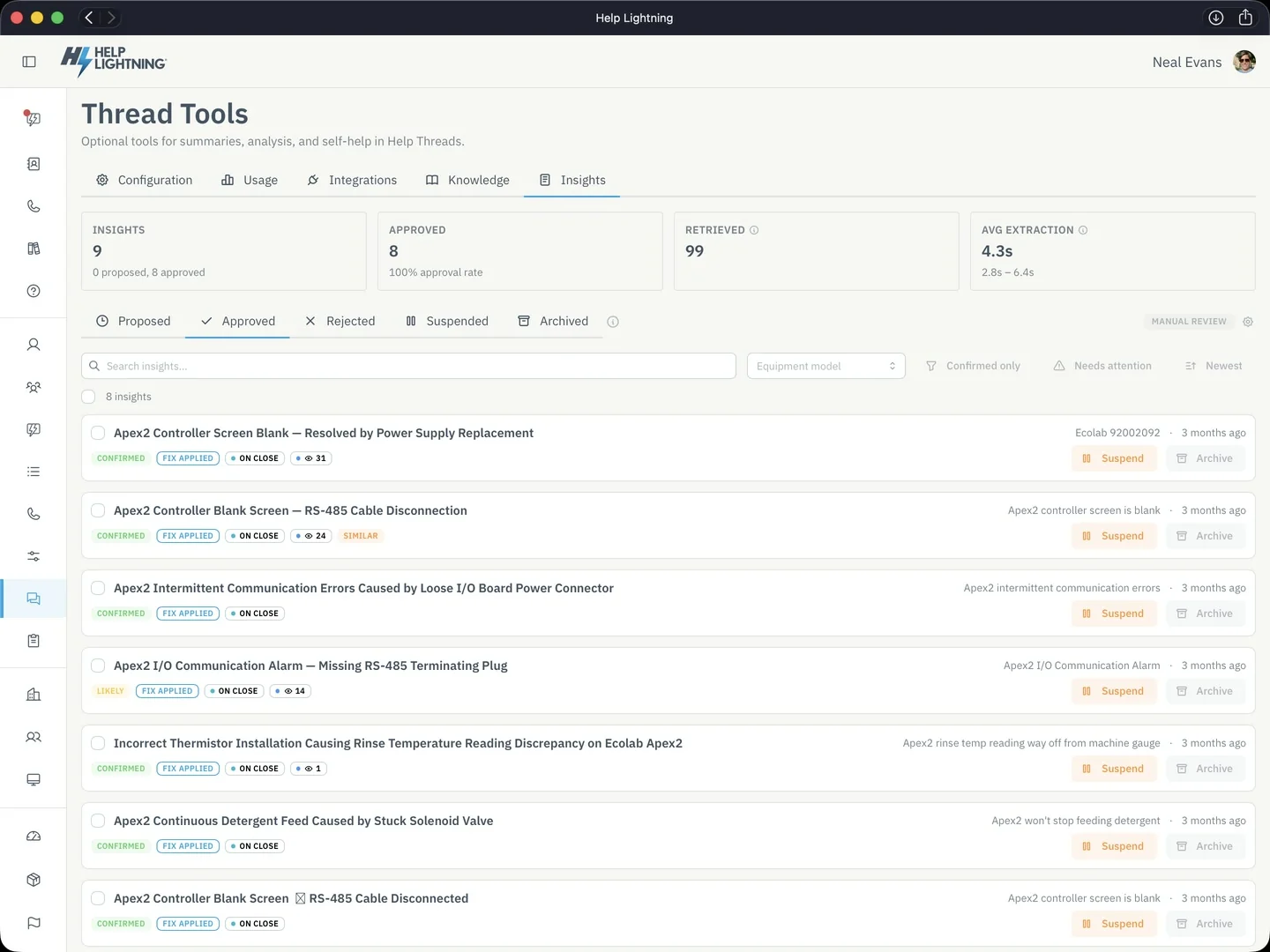
Task: Click the Help Lightning logo
Action: pos(113,61)
